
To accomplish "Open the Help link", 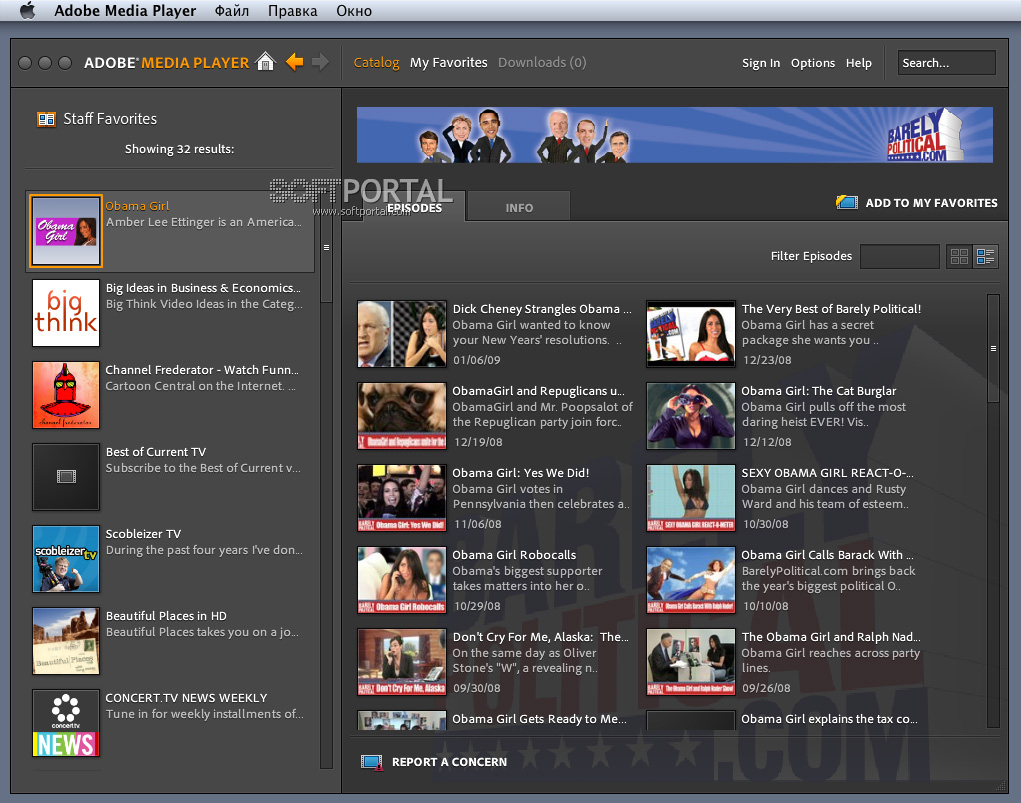I will 859,63.
